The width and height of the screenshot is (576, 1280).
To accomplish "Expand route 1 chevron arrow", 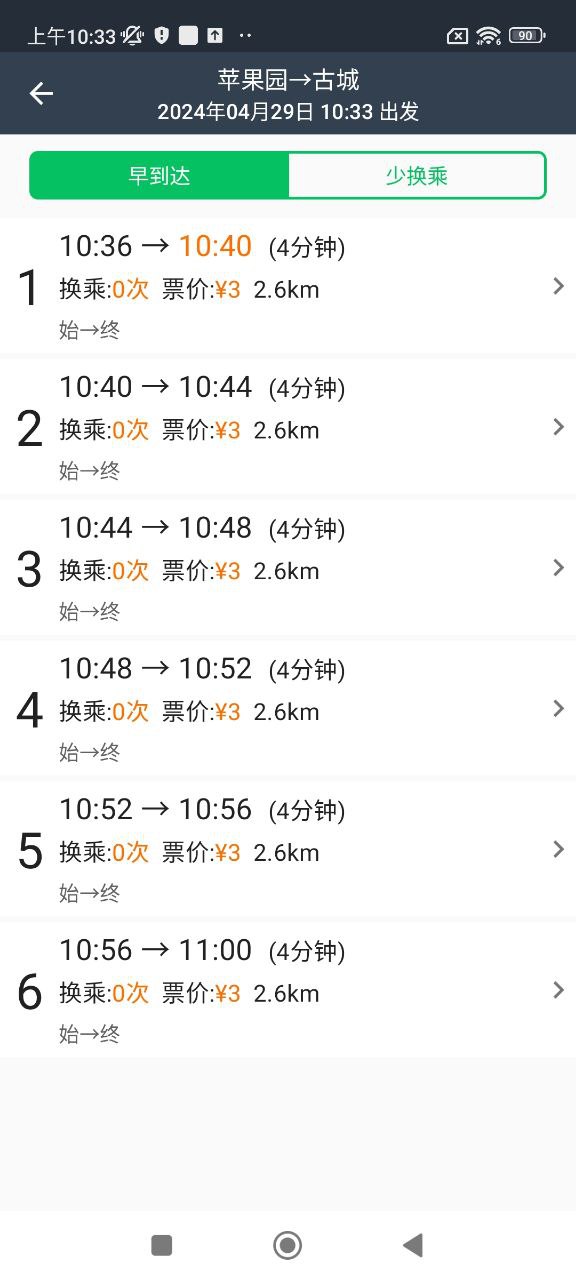I will pos(558,287).
